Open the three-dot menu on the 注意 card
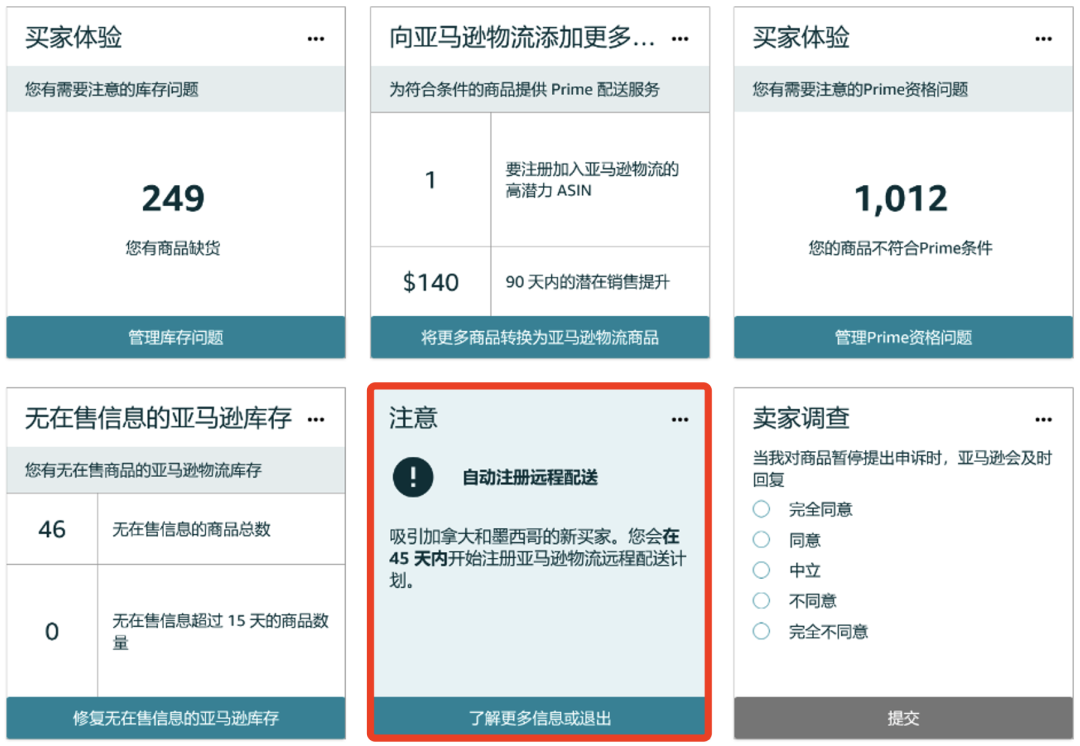This screenshot has width=1080, height=746. 680,419
